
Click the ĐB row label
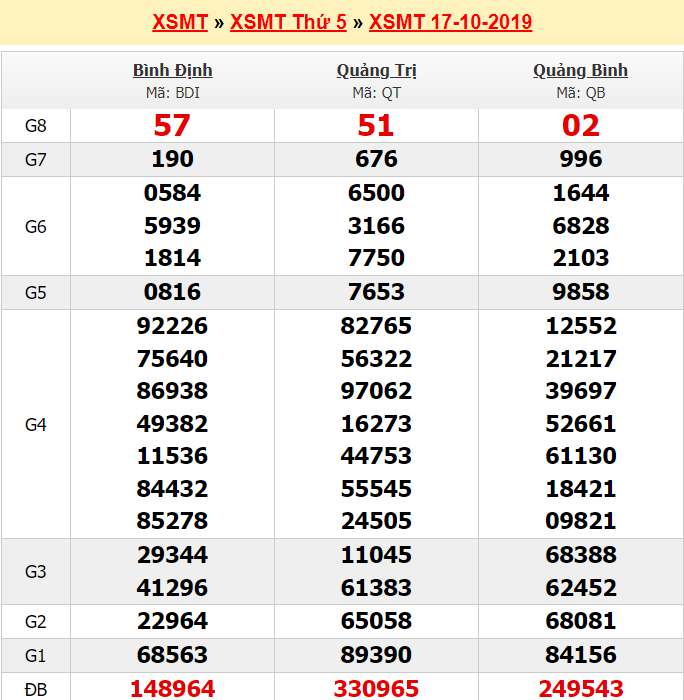tap(36, 690)
